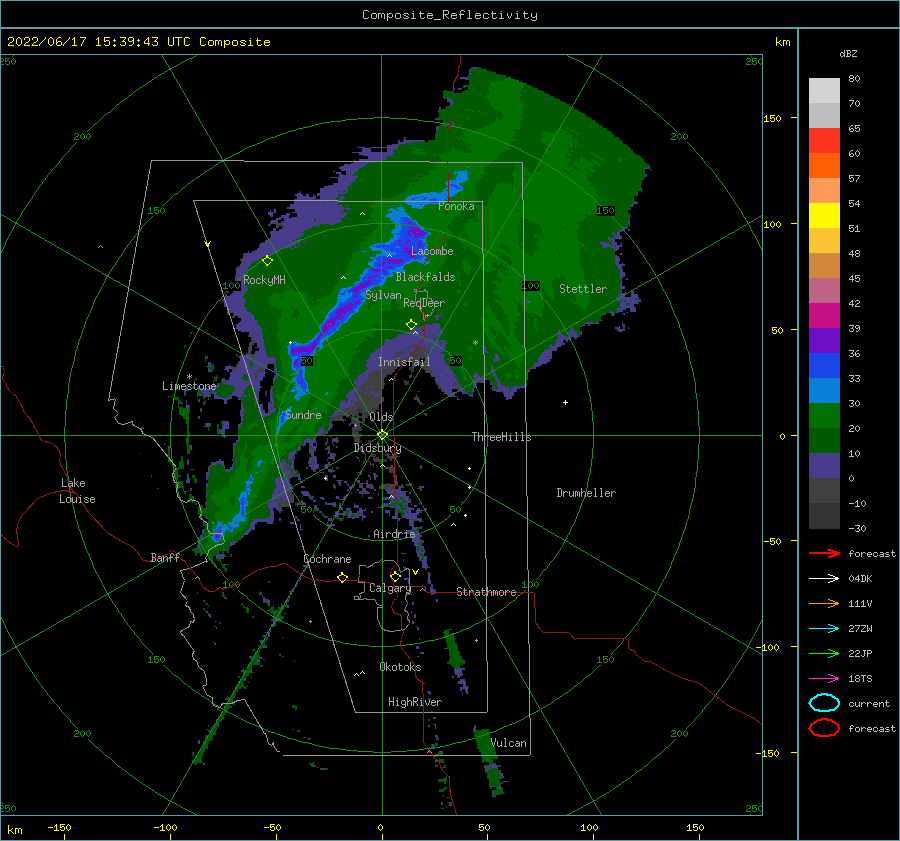Select the Lacombe city label
The height and width of the screenshot is (841, 900).
coord(432,251)
